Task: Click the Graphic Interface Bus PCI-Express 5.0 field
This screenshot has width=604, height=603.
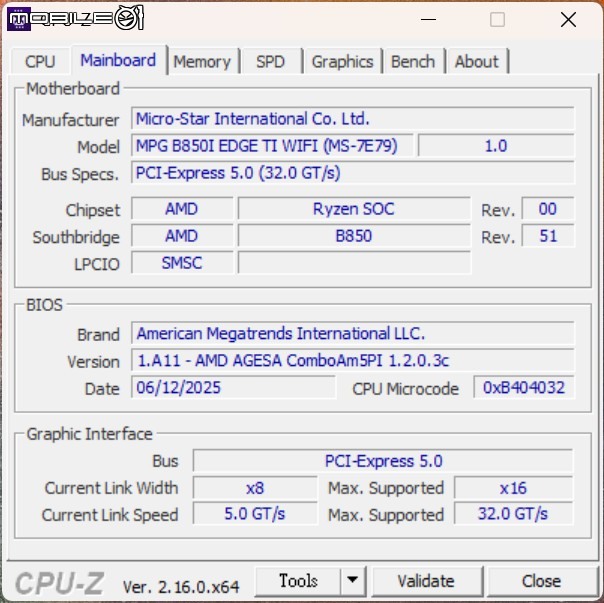Action: 383,461
